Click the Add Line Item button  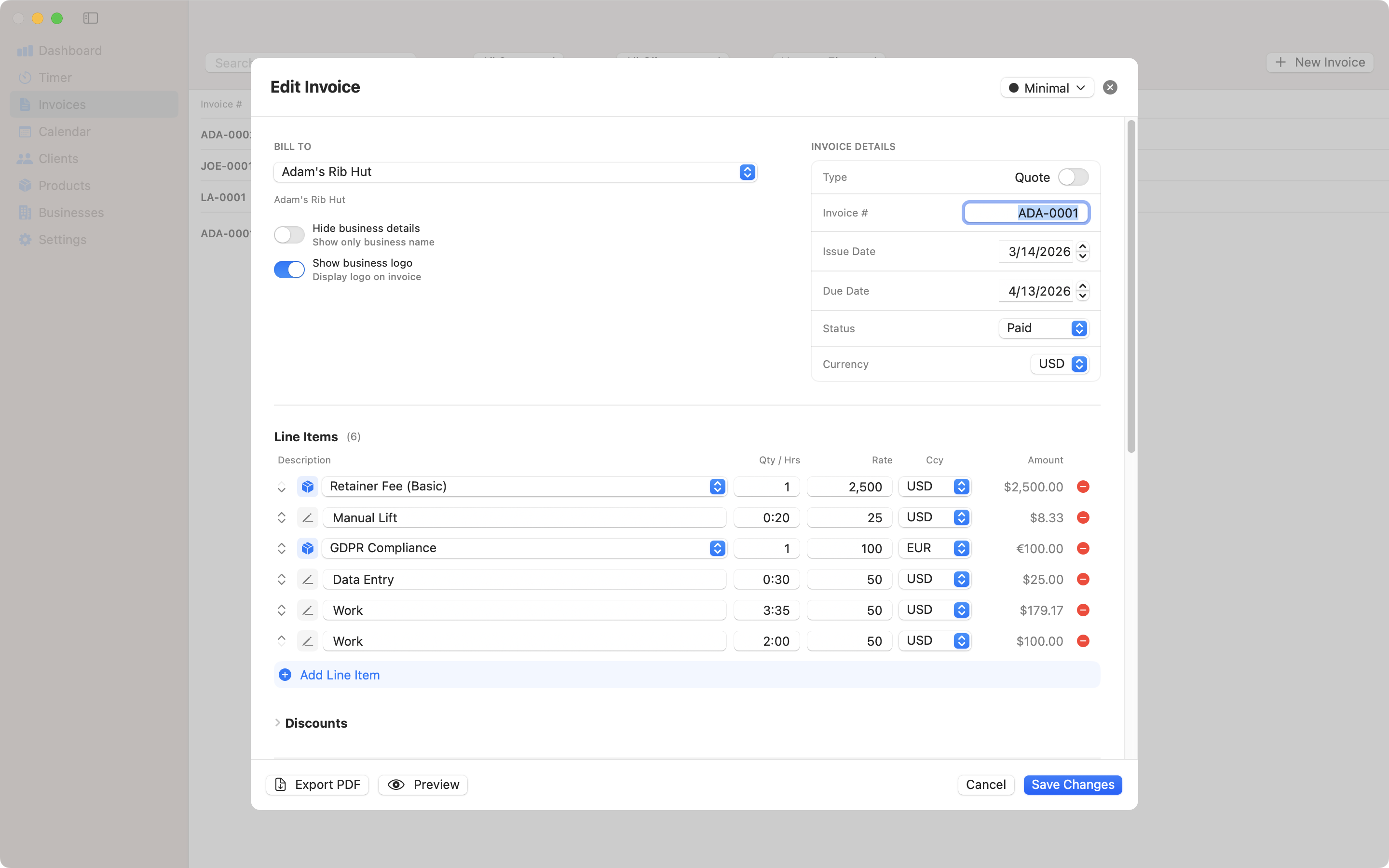tap(687, 675)
